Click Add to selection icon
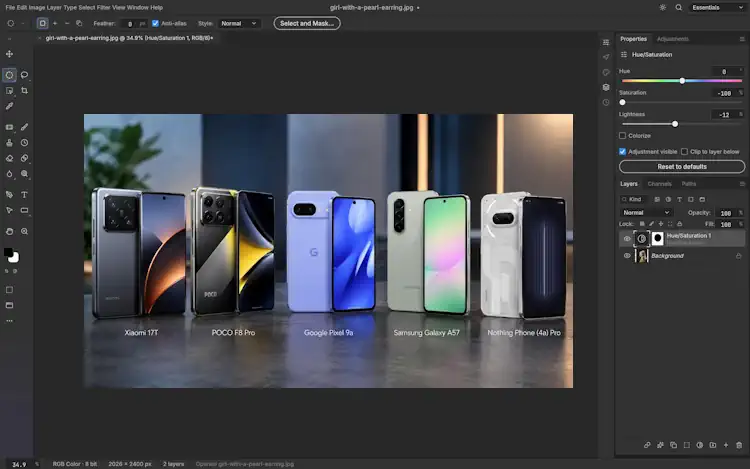The image size is (750, 469). (55, 23)
